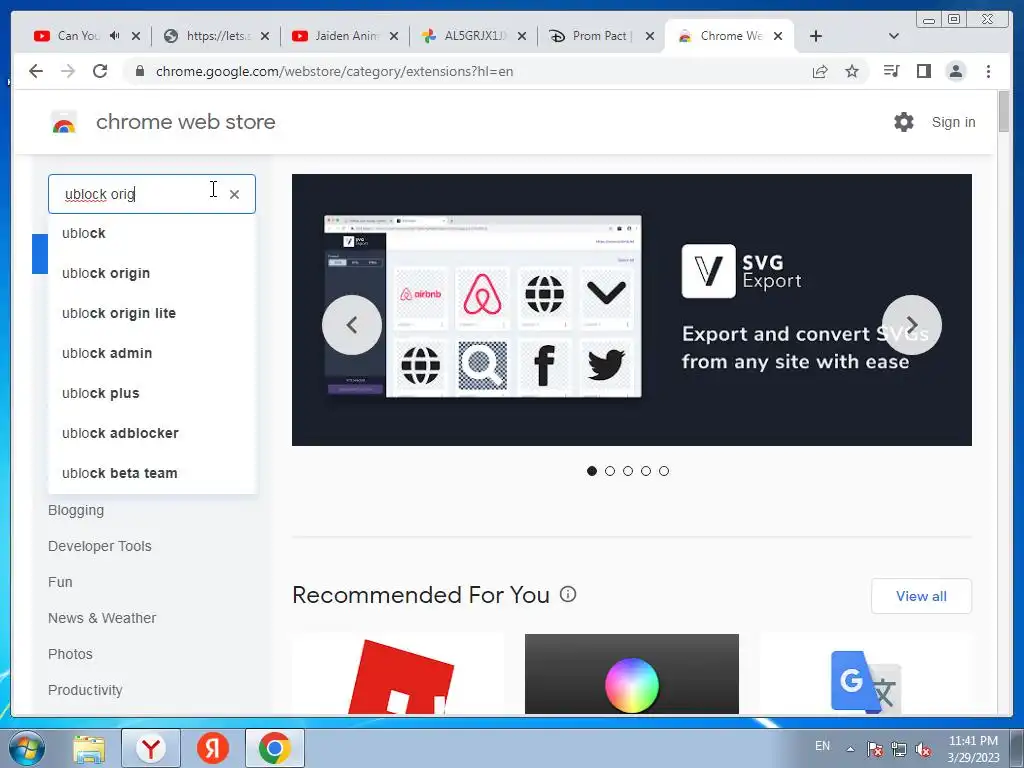This screenshot has height=768, width=1024.
Task: Click the Chrome taskbar icon
Action: coord(274,748)
